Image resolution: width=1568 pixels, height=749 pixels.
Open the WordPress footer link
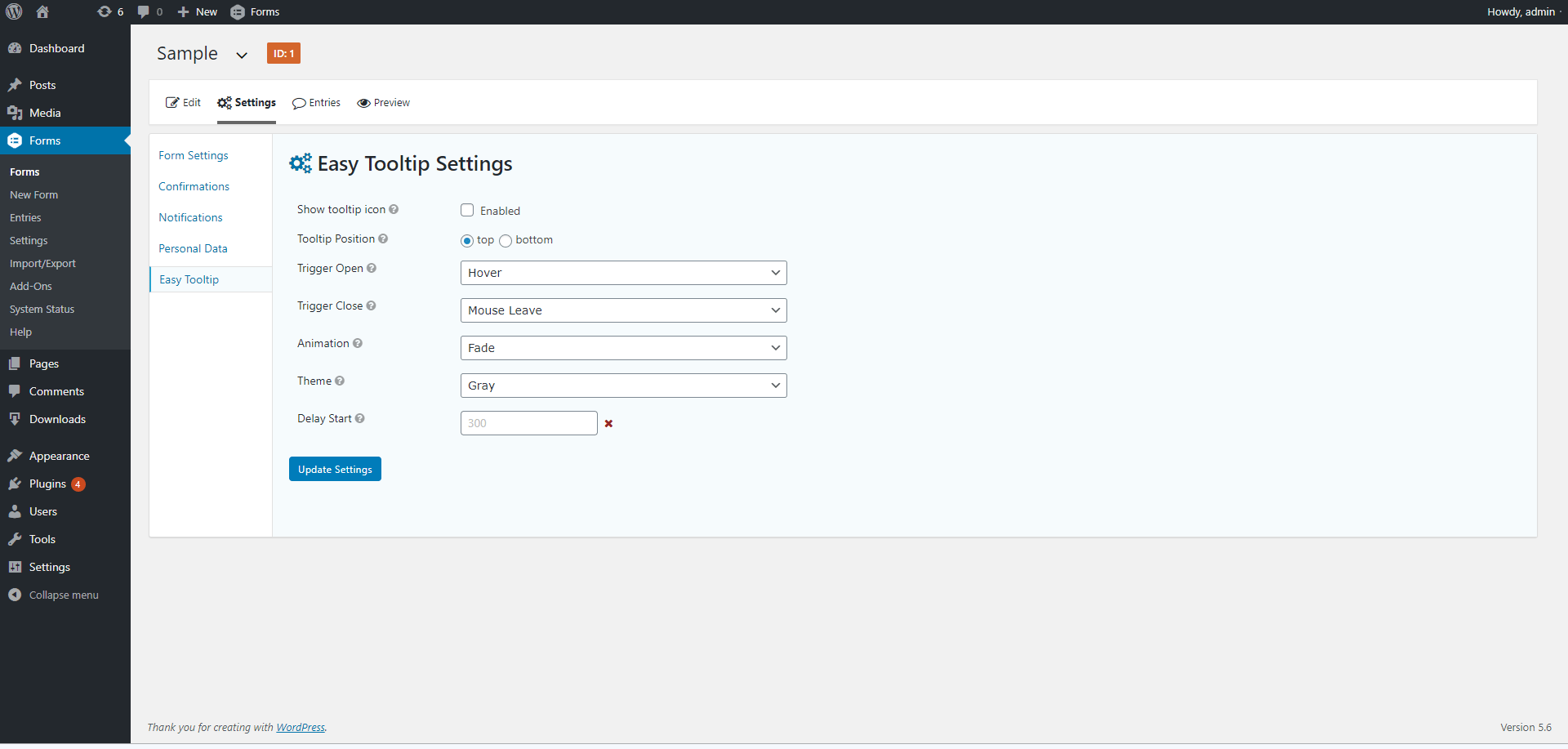click(301, 728)
